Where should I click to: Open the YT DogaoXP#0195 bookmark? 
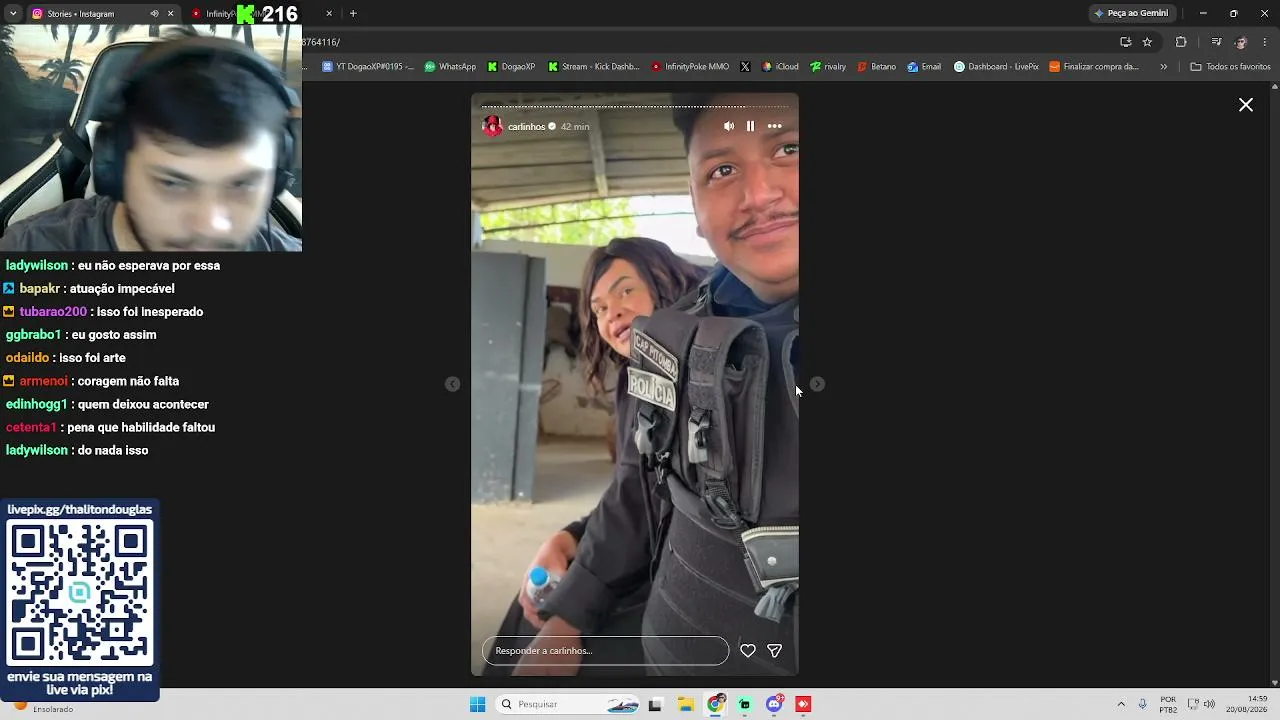click(367, 67)
